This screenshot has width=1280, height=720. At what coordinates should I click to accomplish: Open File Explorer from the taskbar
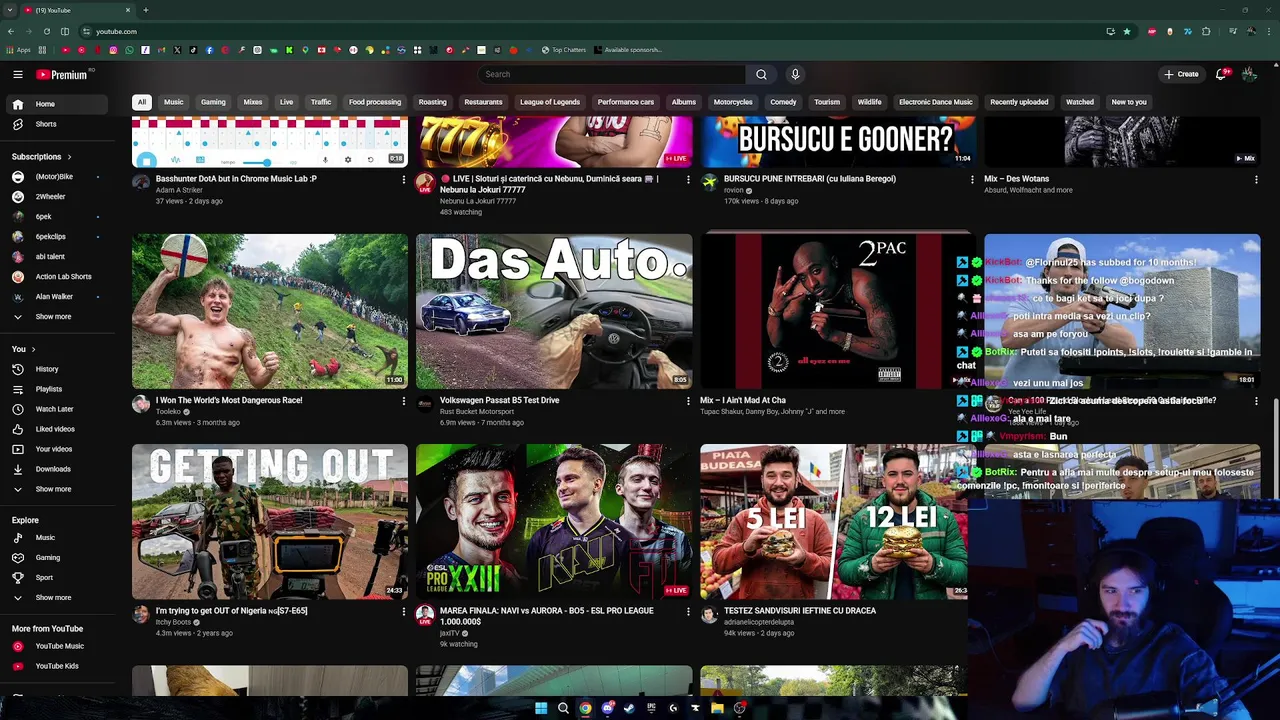pos(717,708)
